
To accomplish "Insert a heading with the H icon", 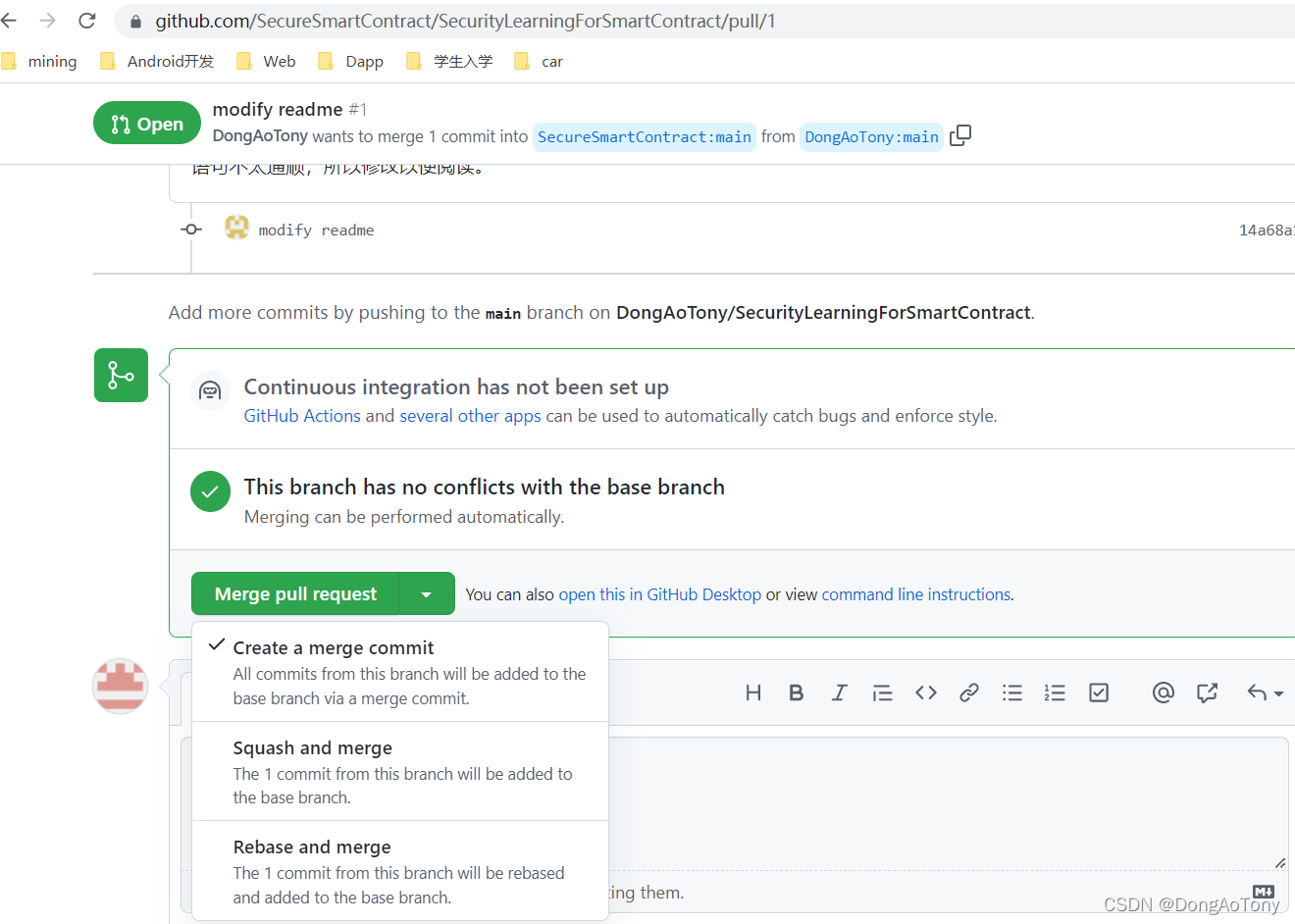I will (753, 693).
